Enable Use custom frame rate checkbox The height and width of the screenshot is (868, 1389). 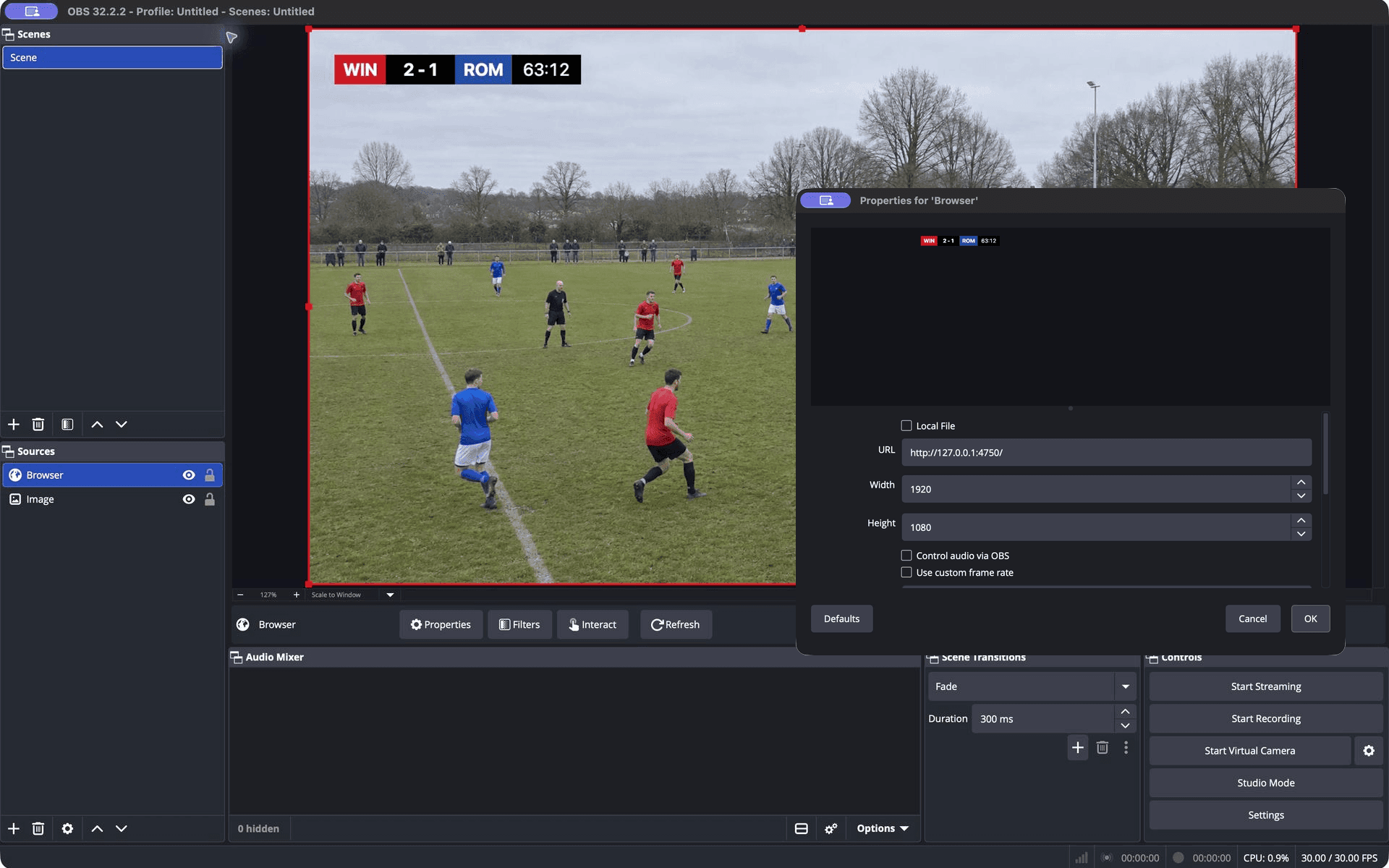(906, 572)
